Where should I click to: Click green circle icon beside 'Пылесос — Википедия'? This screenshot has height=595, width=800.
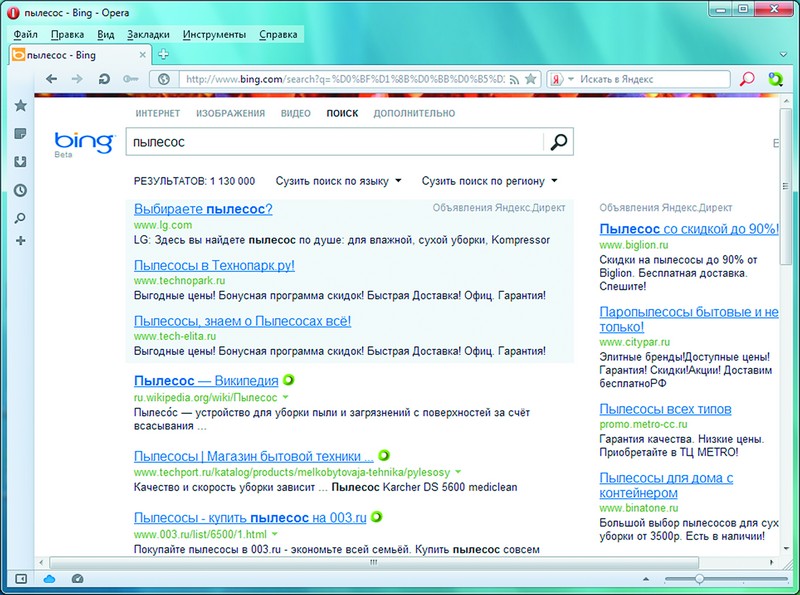coord(288,380)
